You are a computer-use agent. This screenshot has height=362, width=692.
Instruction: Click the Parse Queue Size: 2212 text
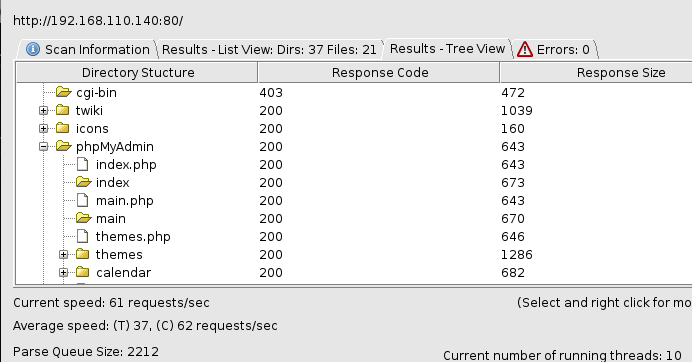(86, 352)
